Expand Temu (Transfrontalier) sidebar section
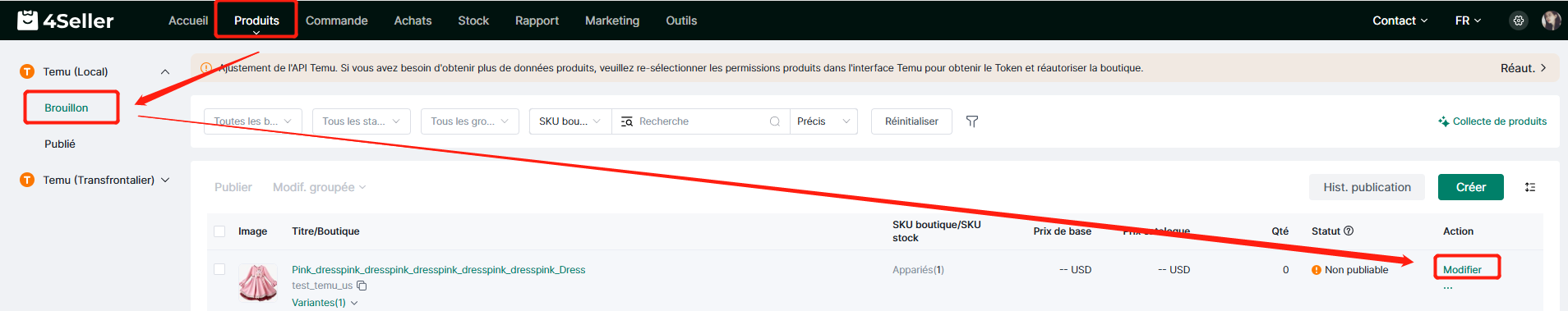The height and width of the screenshot is (311, 1568). click(165, 180)
